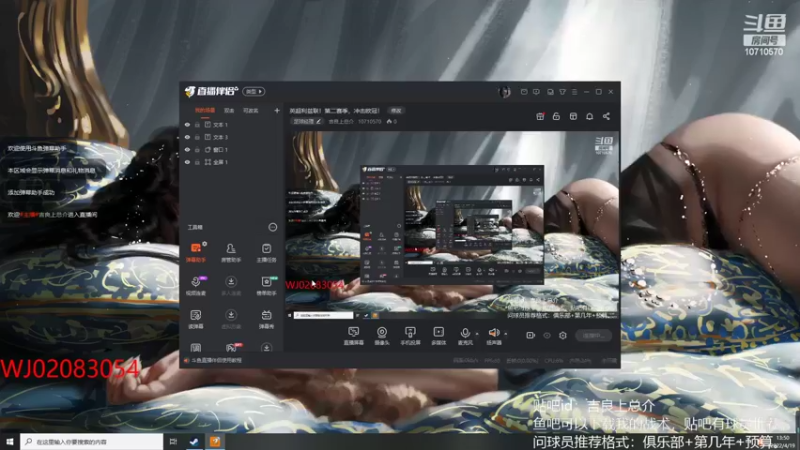Toggle visibility of the 文本 3 source
Viewport: 800px width, 450px height.
[187, 137]
